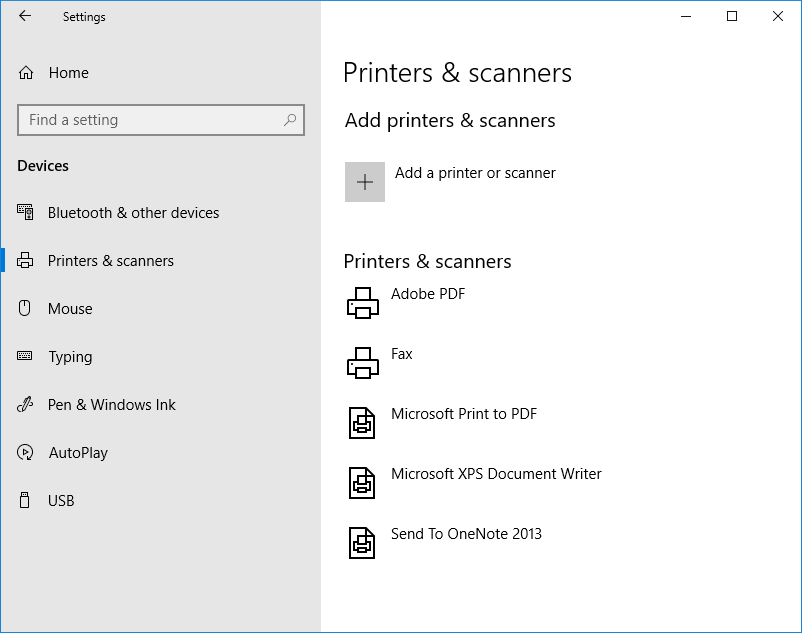802x633 pixels.
Task: Go back using the back arrow
Action: (x=25, y=16)
